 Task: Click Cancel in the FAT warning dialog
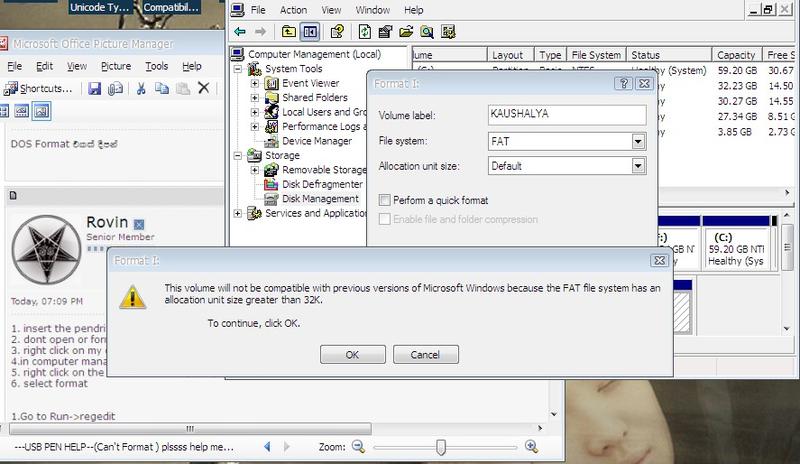tap(425, 355)
